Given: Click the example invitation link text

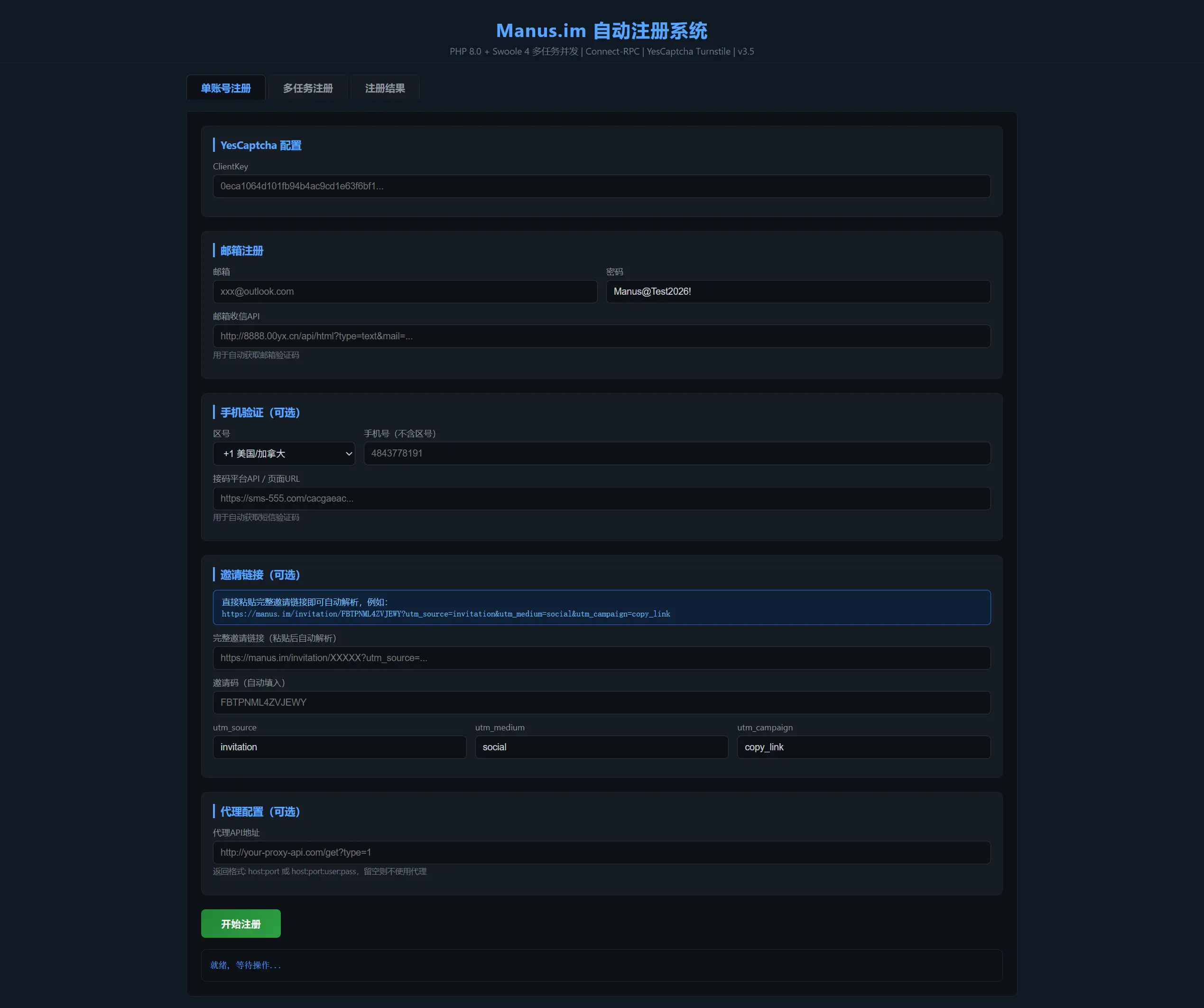Looking at the screenshot, I should click(x=445, y=614).
